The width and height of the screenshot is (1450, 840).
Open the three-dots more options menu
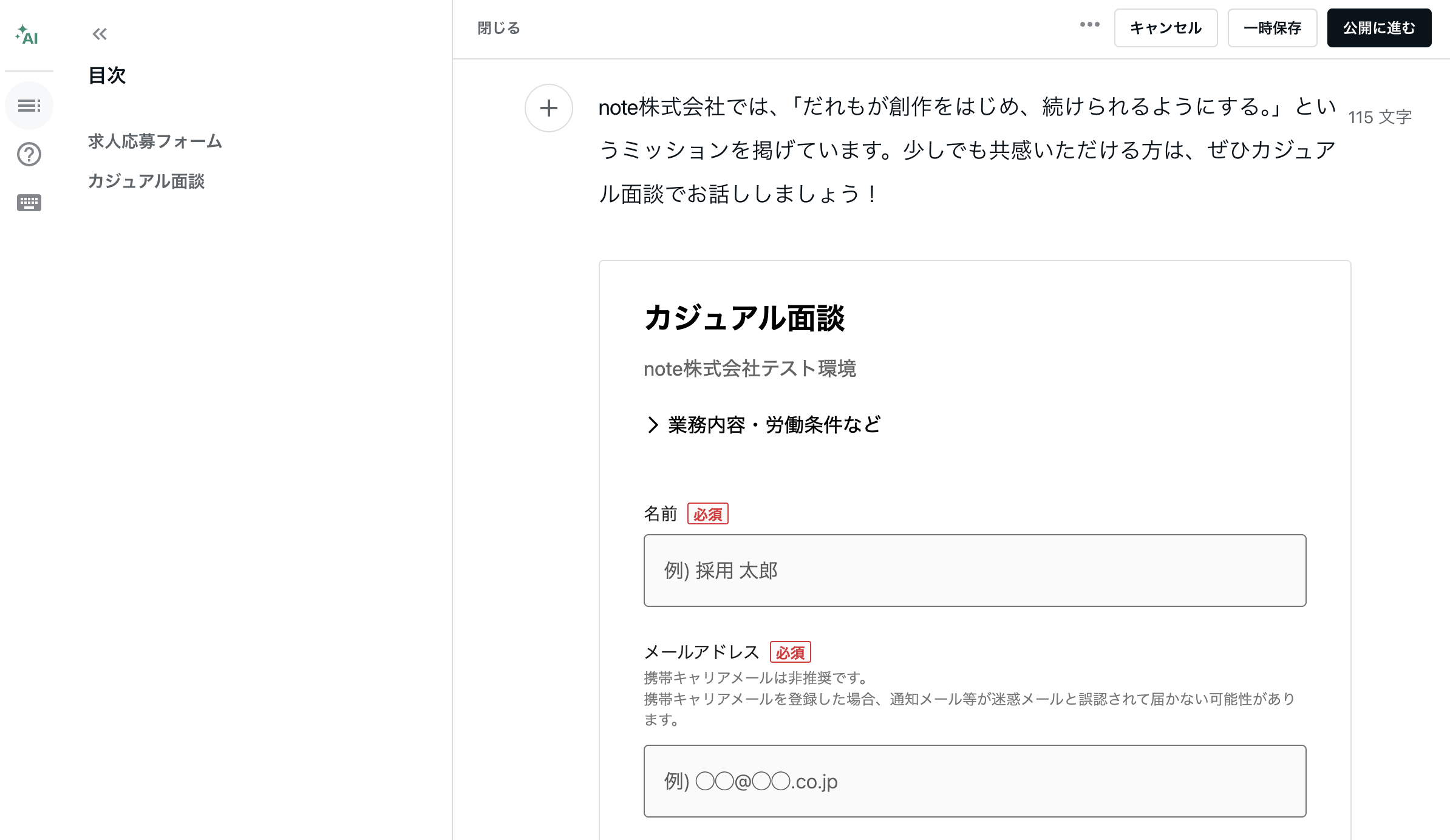coord(1090,25)
